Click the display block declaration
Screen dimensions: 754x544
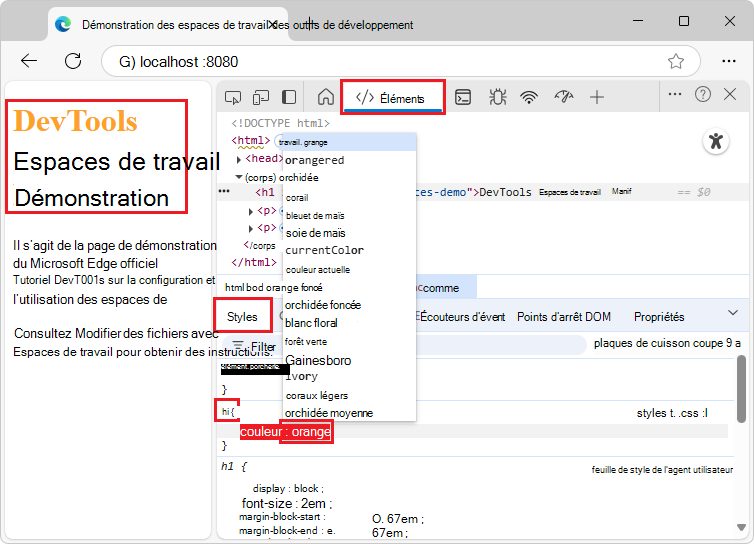click(x=289, y=489)
